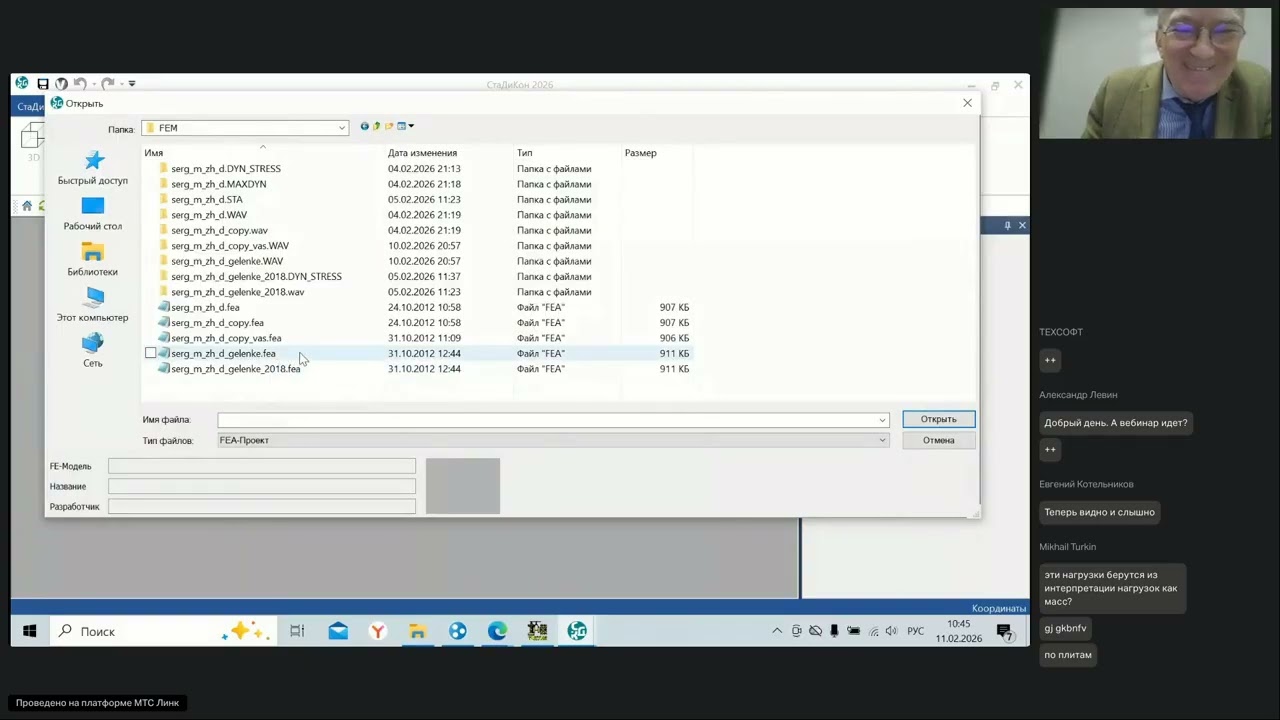Select Сеть in the places bar
1280x720 pixels.
[93, 351]
